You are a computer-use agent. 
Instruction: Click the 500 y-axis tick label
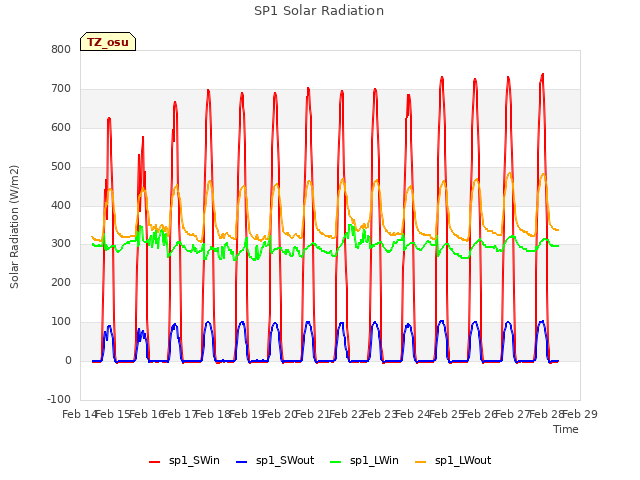[61, 167]
